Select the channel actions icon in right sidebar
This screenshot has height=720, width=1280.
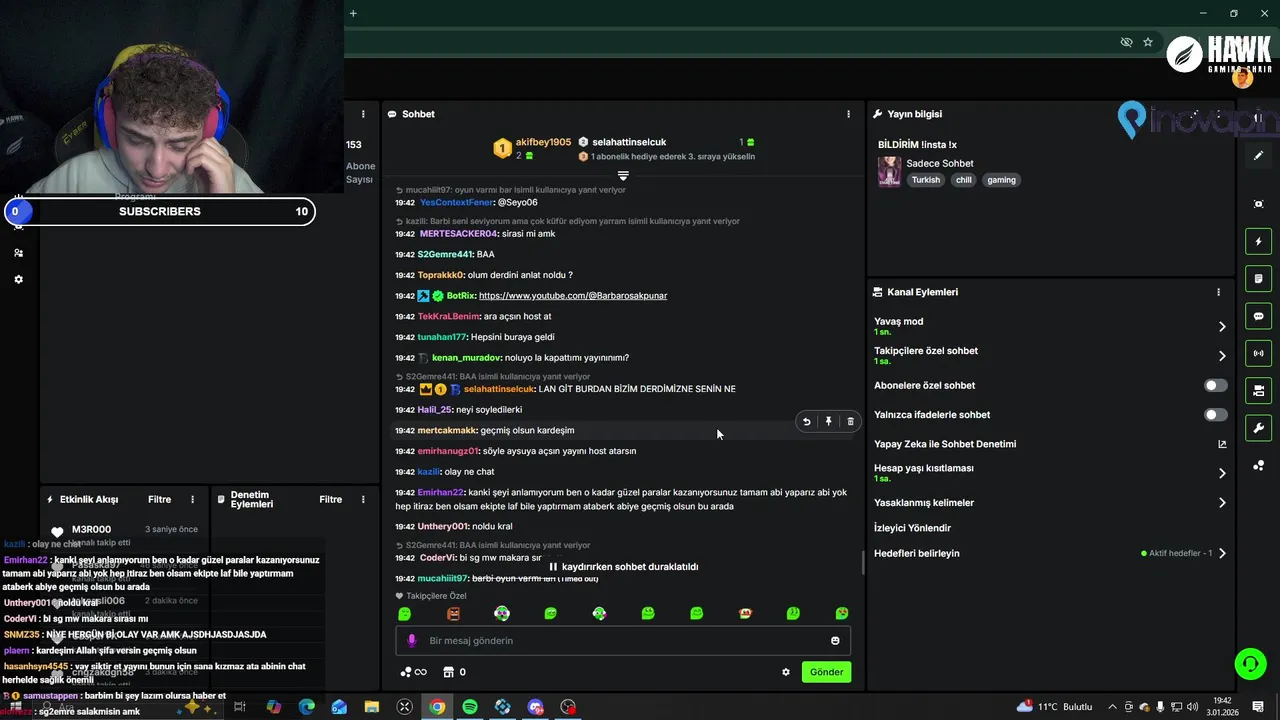pyautogui.click(x=1258, y=390)
